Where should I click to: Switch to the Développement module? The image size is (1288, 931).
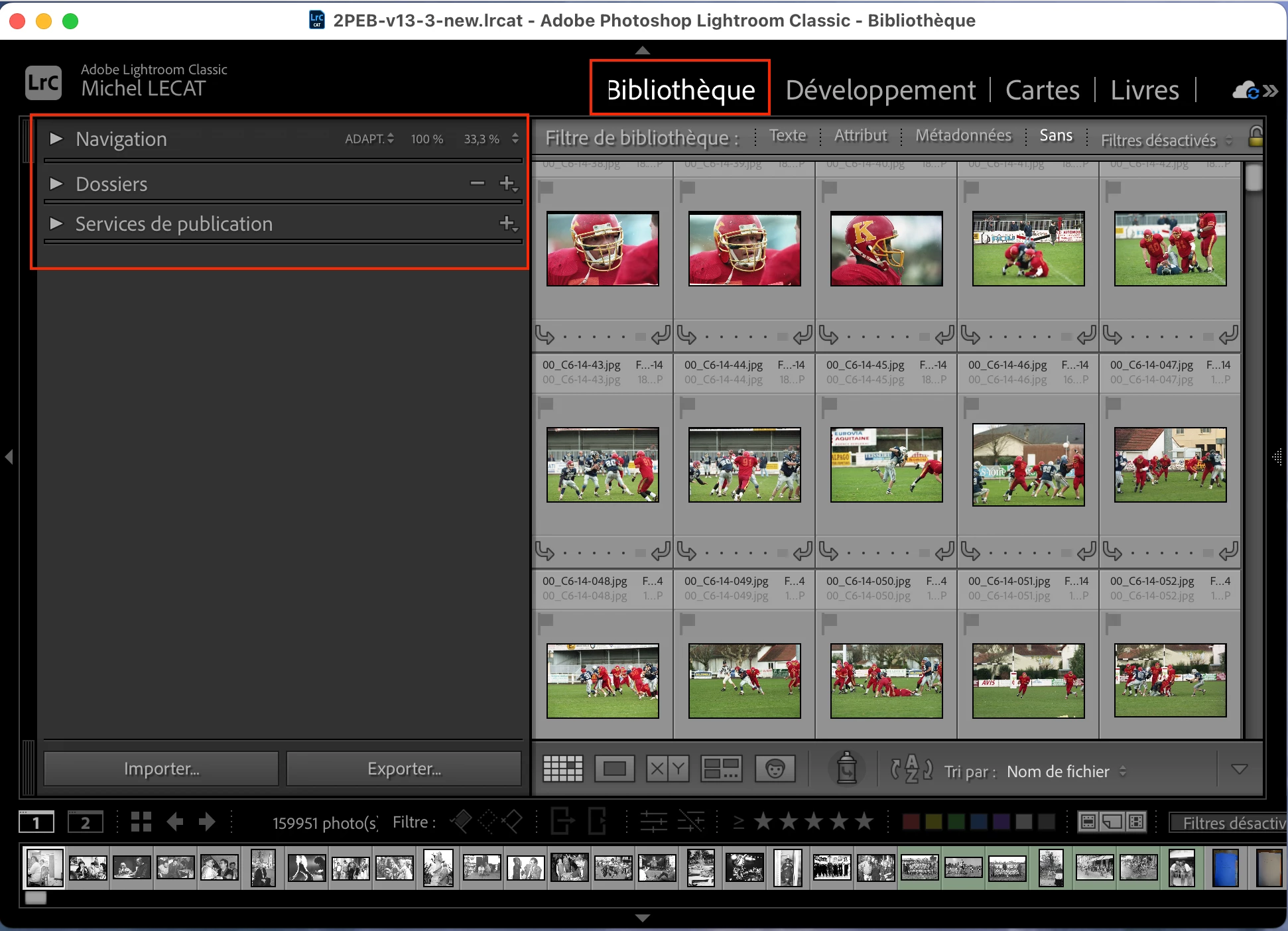point(880,90)
